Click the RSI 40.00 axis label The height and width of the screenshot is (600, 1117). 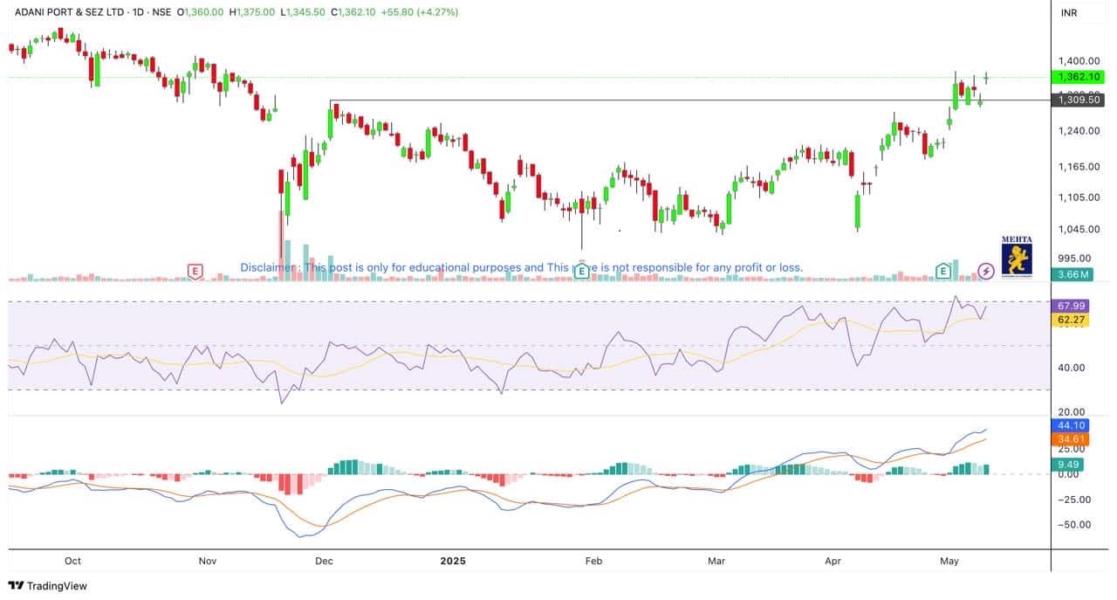(1071, 368)
